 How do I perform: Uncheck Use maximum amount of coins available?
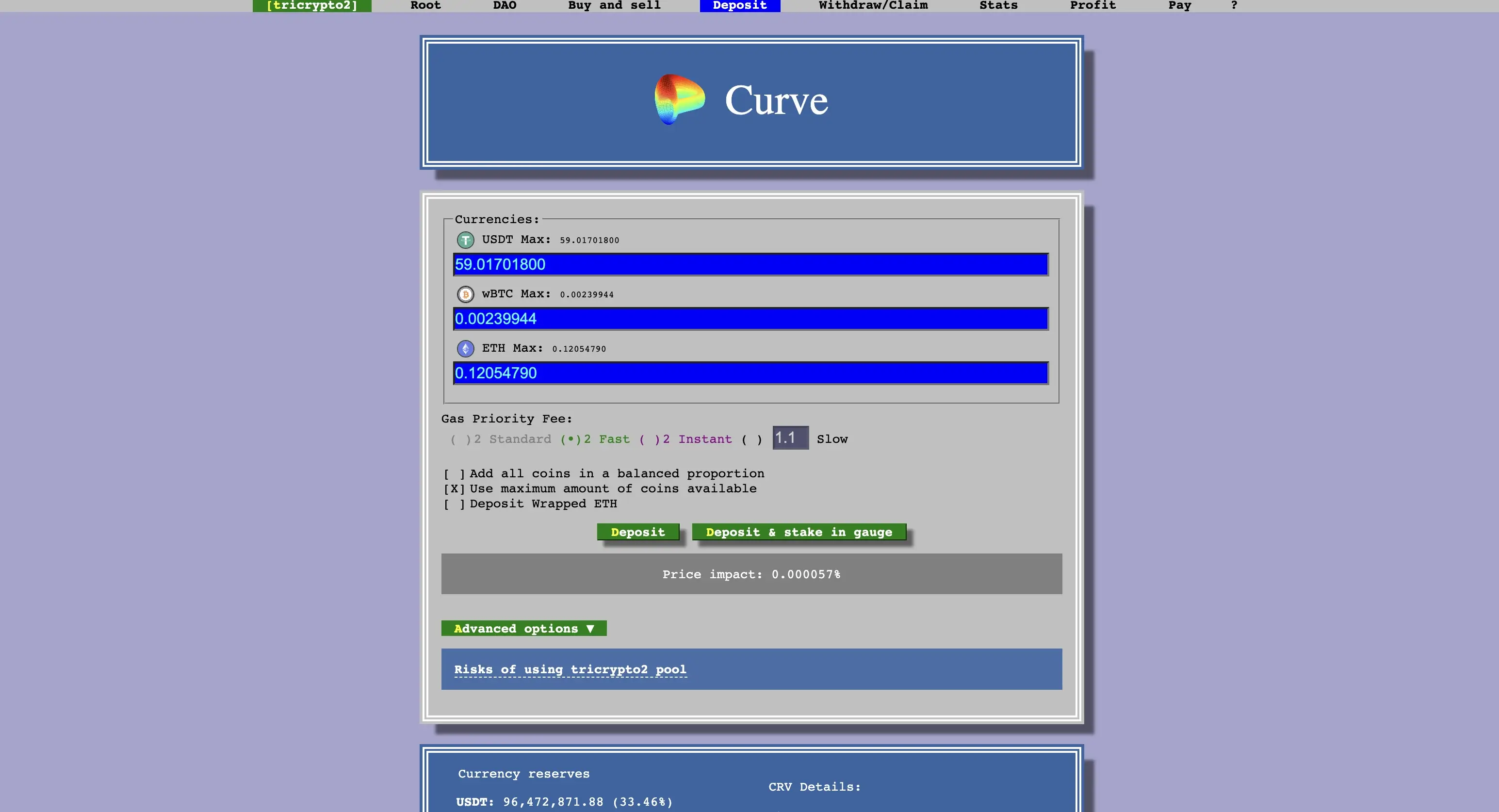point(455,489)
